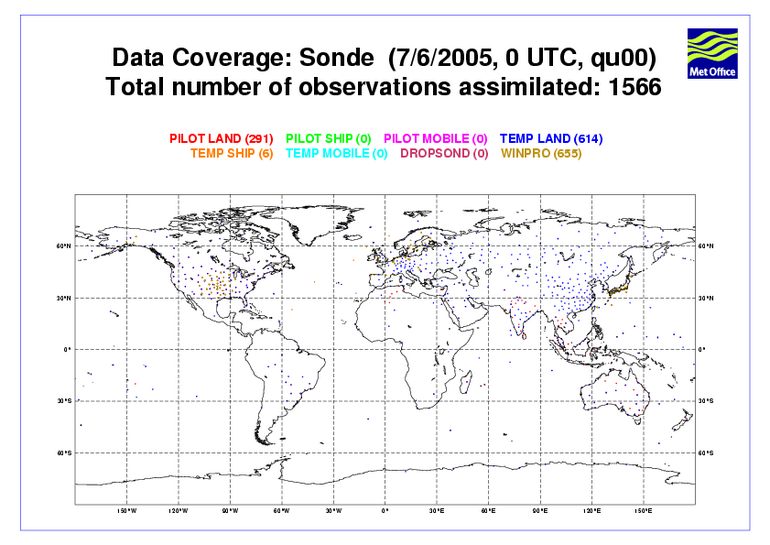This screenshot has height=545, width=770.
Task: Choose the TEMP LAND (614) legend entry
Action: click(x=550, y=138)
